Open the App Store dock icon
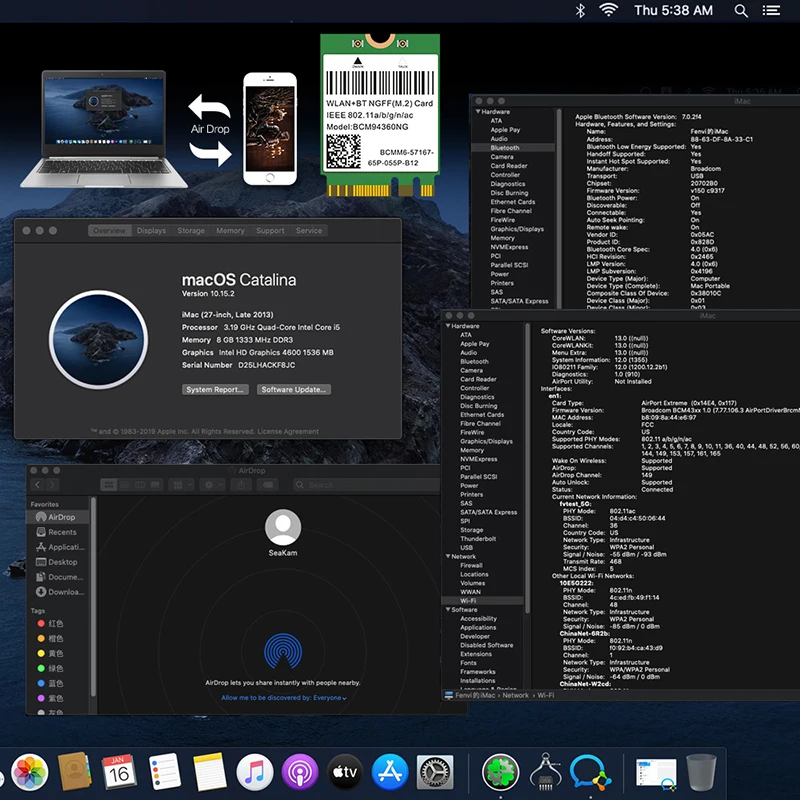Image resolution: width=800 pixels, height=800 pixels. click(390, 772)
